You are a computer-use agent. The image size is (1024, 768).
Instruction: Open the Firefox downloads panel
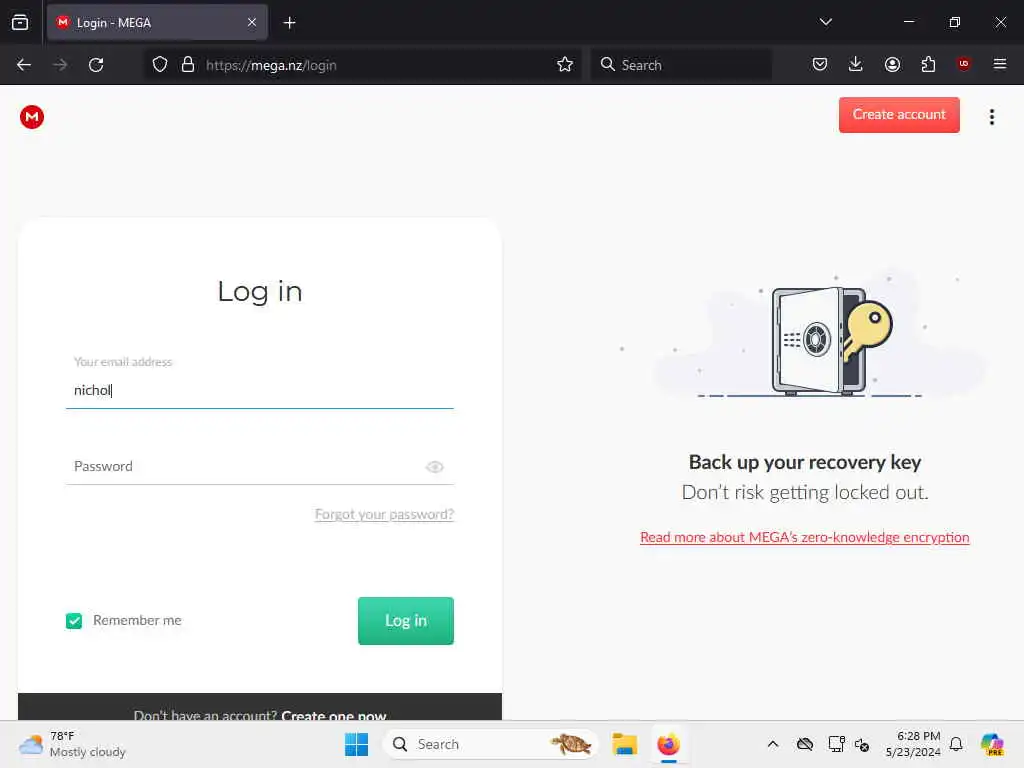pos(856,64)
